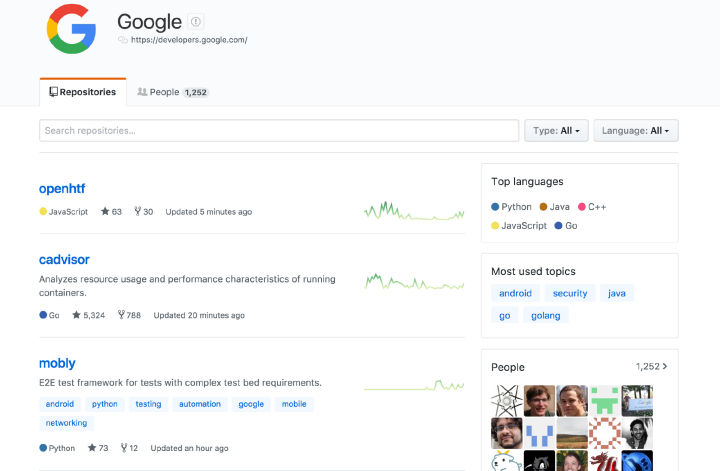Viewport: 720px width, 471px height.
Task: Click the star icon on openhtf
Action: tap(105, 212)
